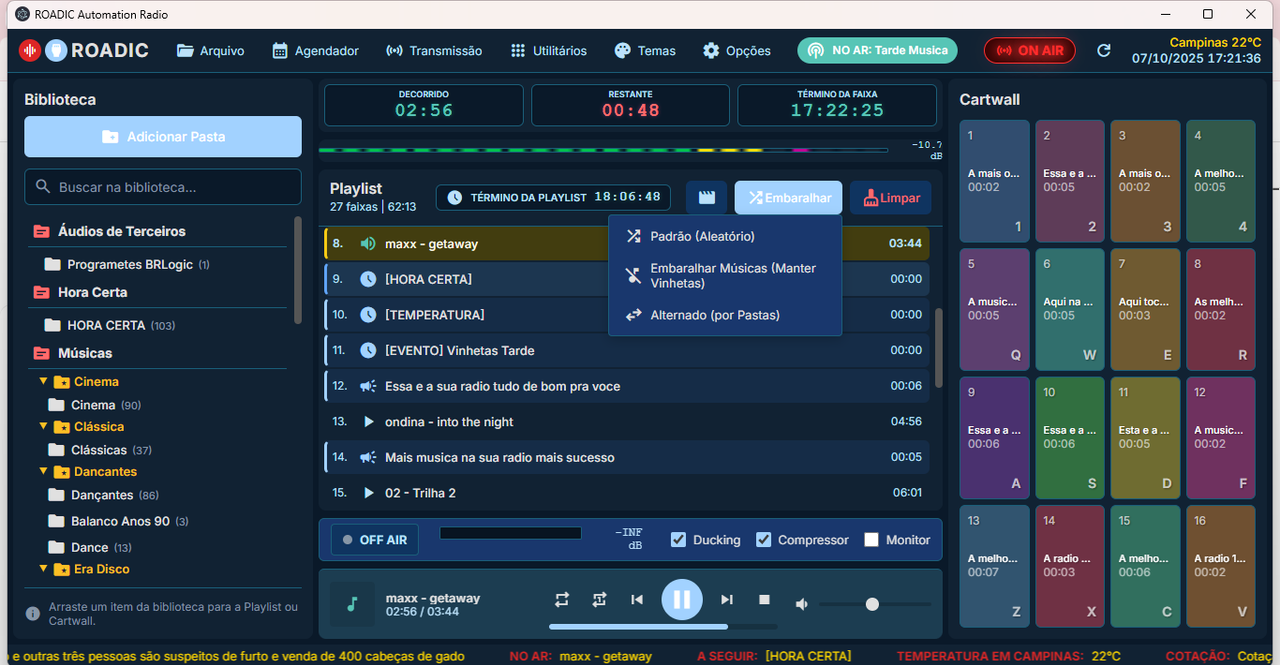Screen dimensions: 1280x665
Task: Trigger cartwall pad 16 A radio 1...
Action: 1221,566
